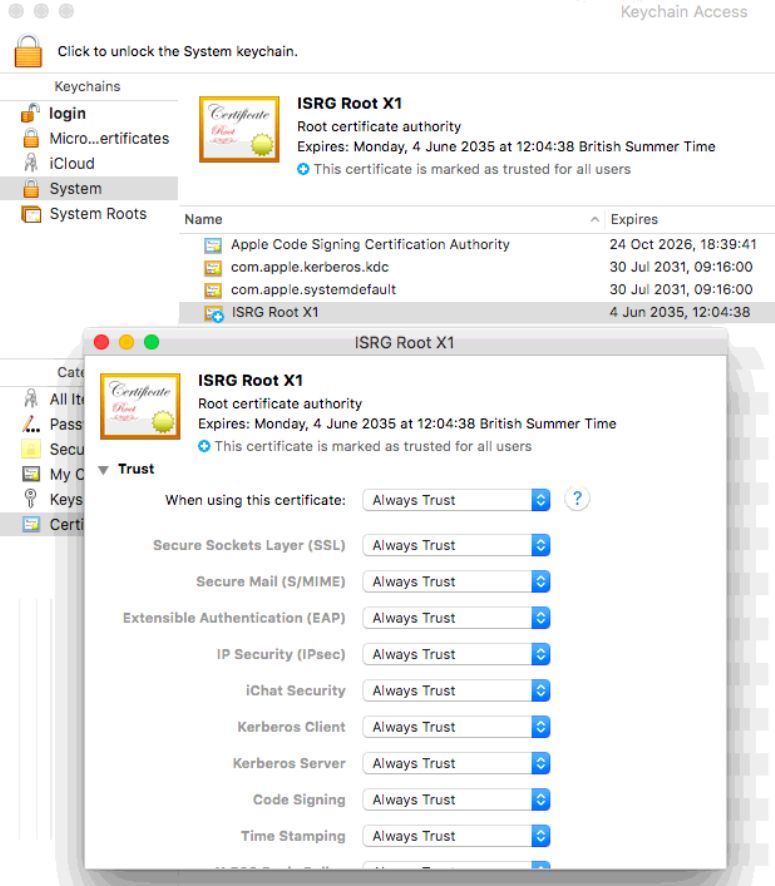Image resolution: width=775 pixels, height=886 pixels.
Task: Select the Certificates category
Action: tap(42, 524)
